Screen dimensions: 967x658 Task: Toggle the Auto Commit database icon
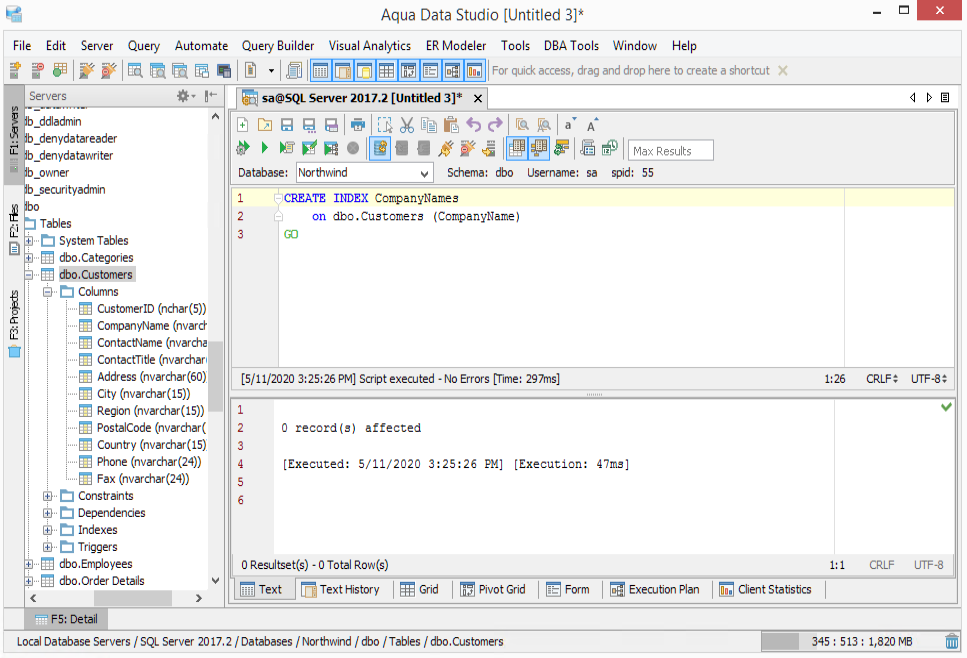coord(380,148)
